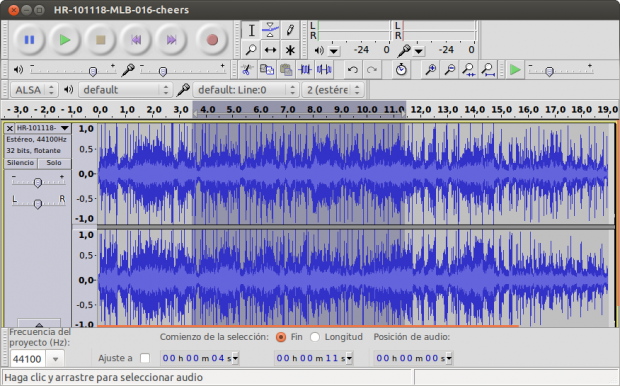620x386 pixels.
Task: Zoom out of the waveform
Action: 450,70
